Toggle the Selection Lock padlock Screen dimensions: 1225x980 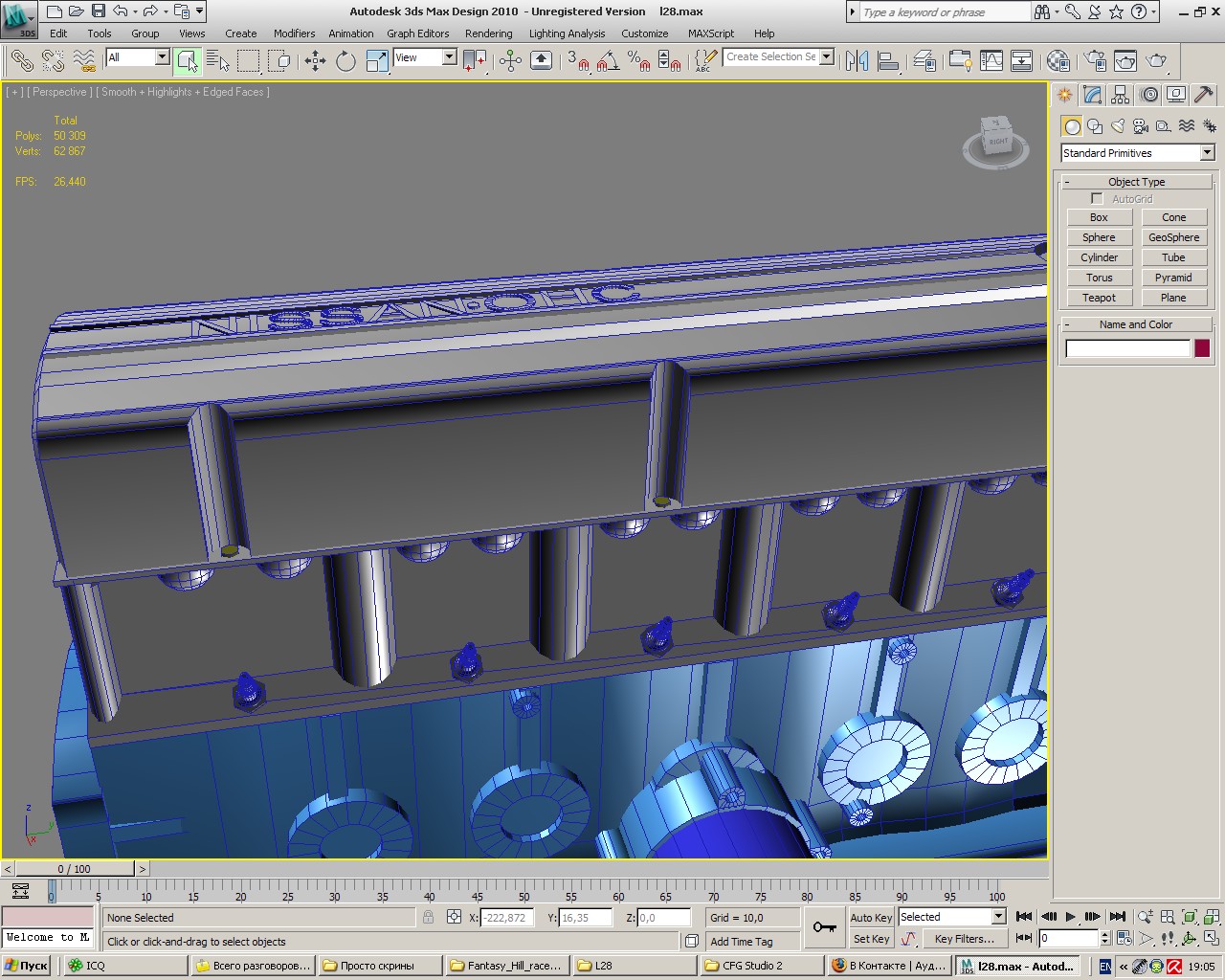pos(428,917)
